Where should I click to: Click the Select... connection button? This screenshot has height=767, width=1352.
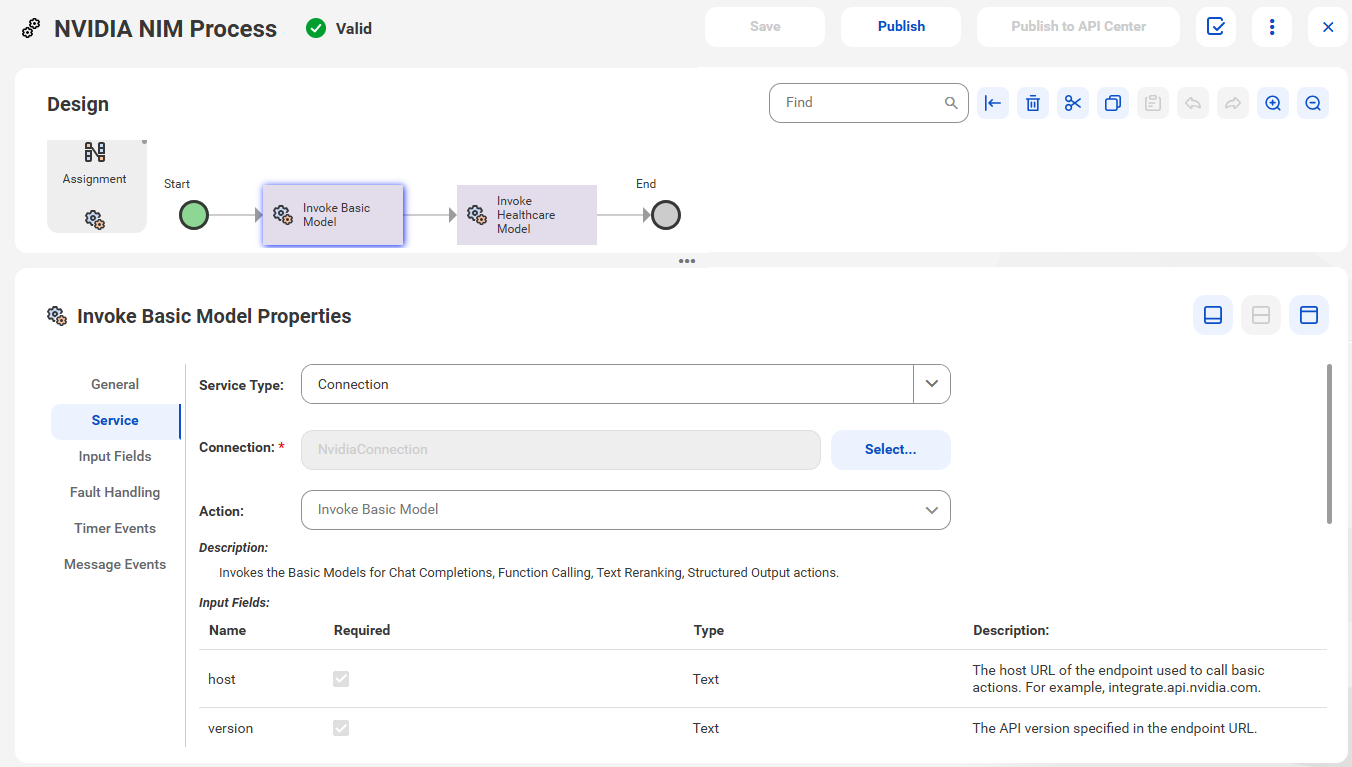point(891,450)
